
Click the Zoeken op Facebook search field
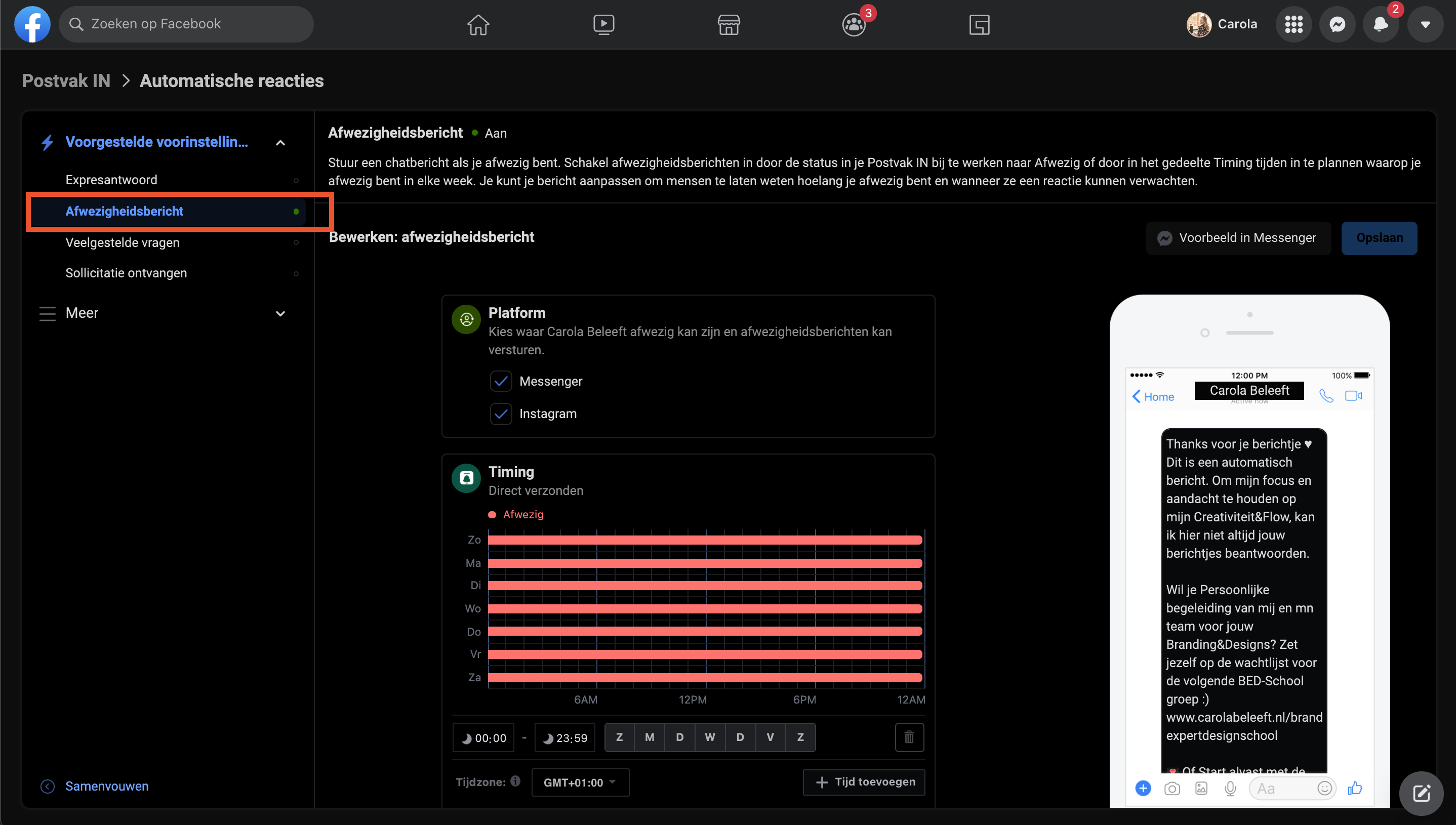click(x=187, y=24)
